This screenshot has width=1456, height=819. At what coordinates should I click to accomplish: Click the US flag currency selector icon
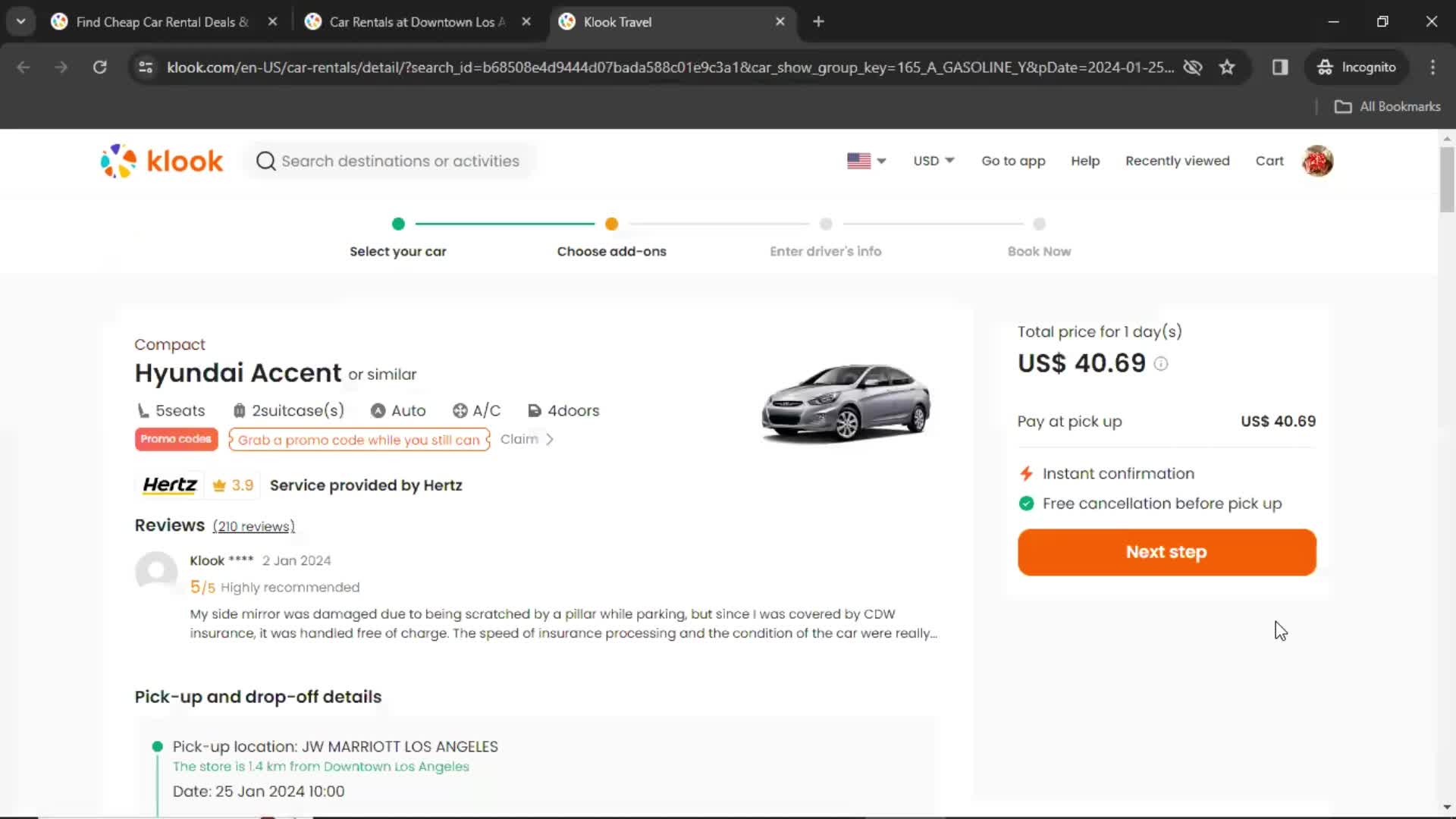click(863, 161)
